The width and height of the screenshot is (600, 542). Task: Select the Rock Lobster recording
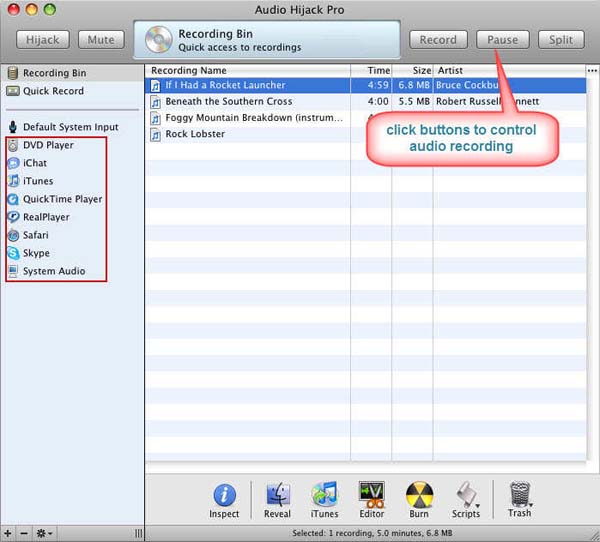click(x=195, y=134)
